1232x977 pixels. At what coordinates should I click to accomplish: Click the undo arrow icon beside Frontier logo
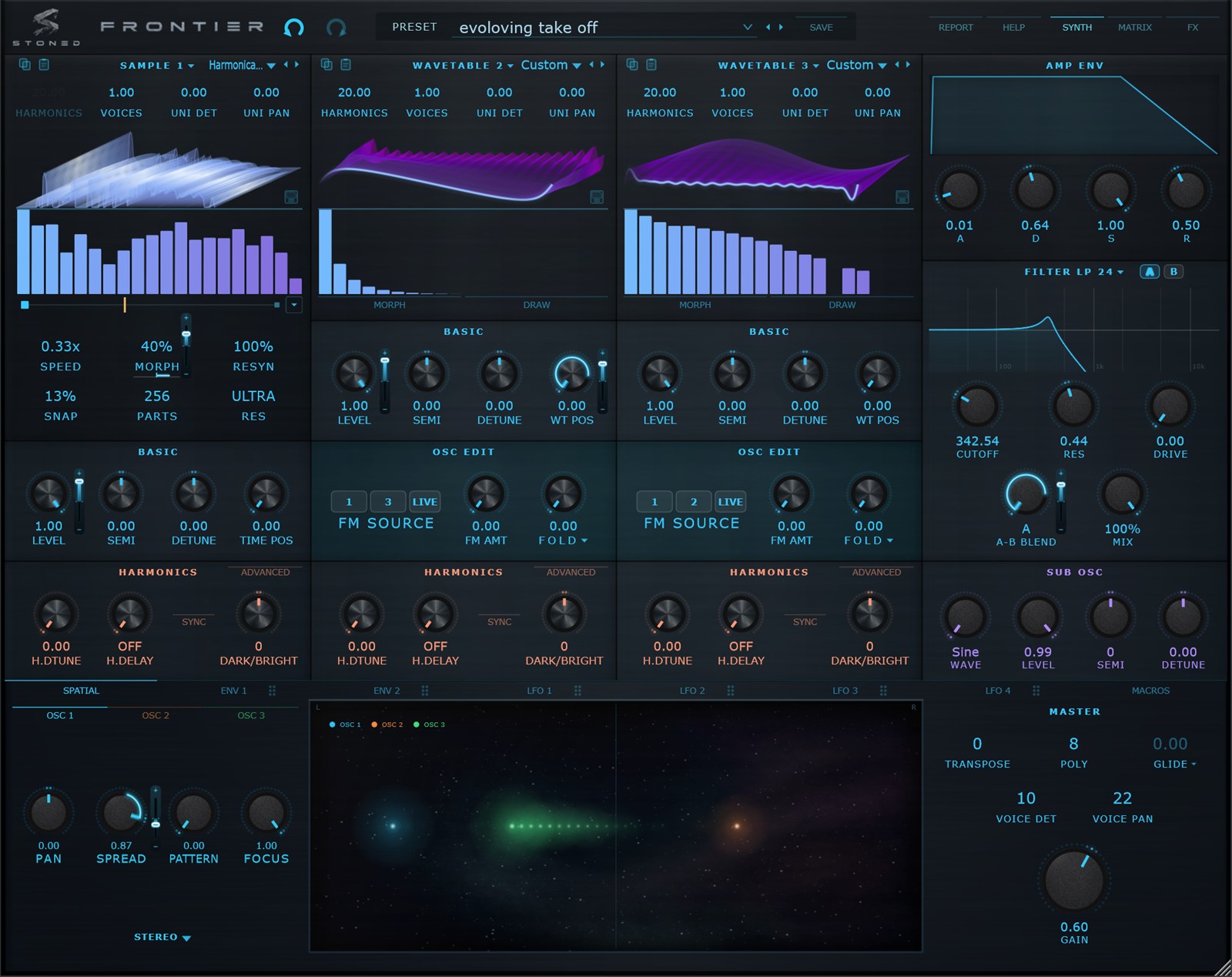(293, 28)
